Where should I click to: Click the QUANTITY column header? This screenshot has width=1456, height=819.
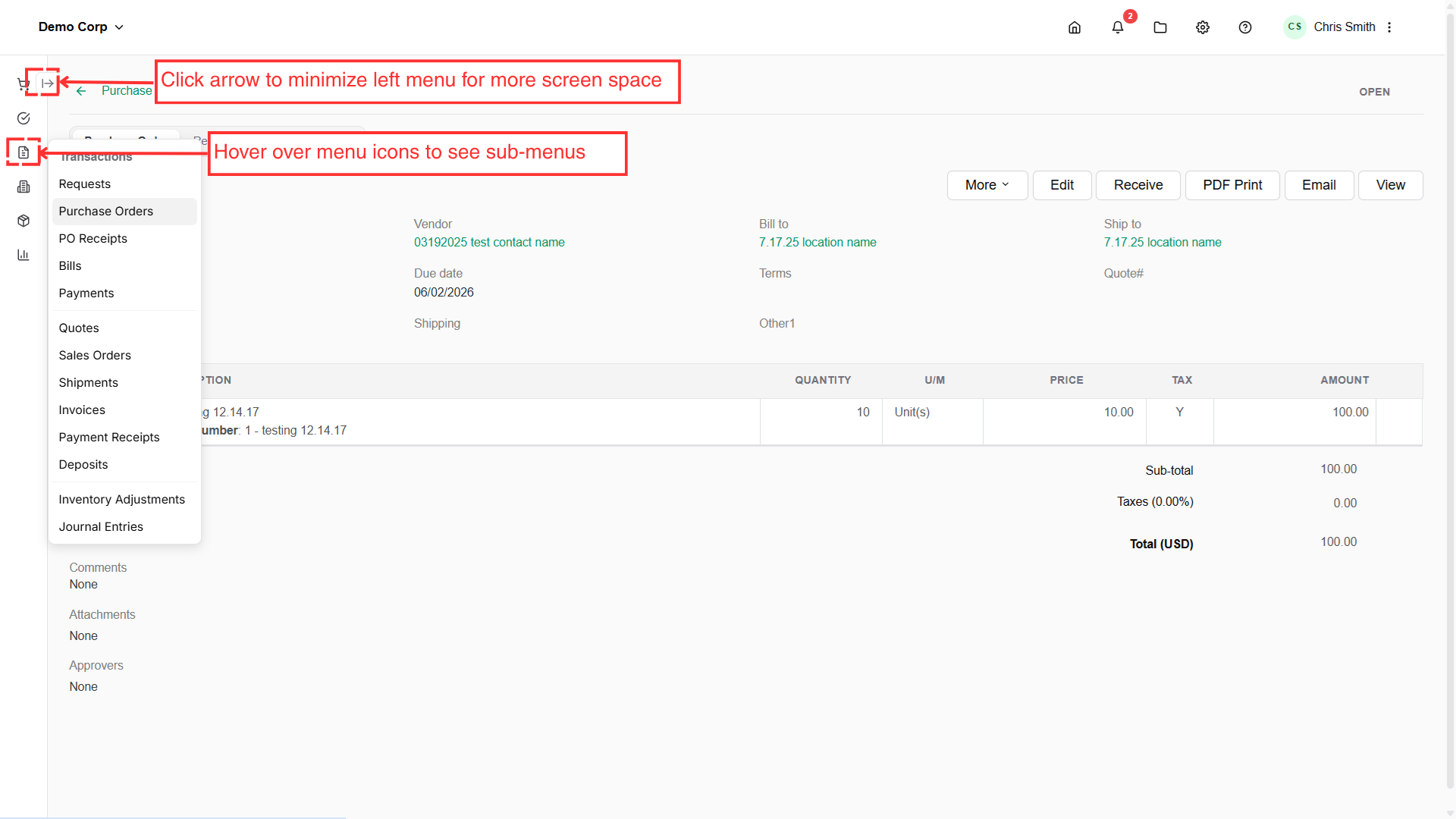823,381
